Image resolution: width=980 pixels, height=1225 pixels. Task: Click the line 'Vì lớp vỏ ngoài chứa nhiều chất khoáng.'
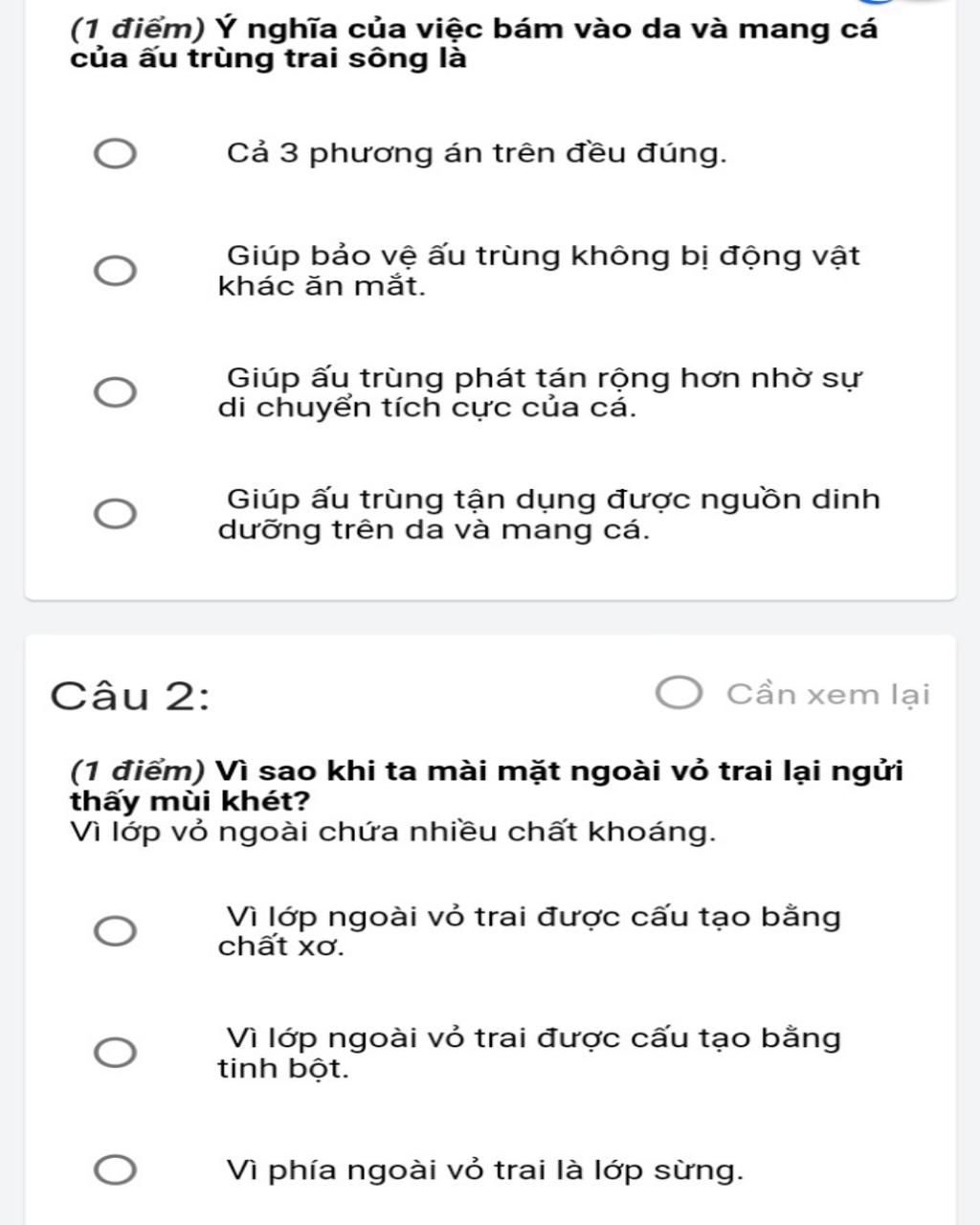(x=392, y=832)
